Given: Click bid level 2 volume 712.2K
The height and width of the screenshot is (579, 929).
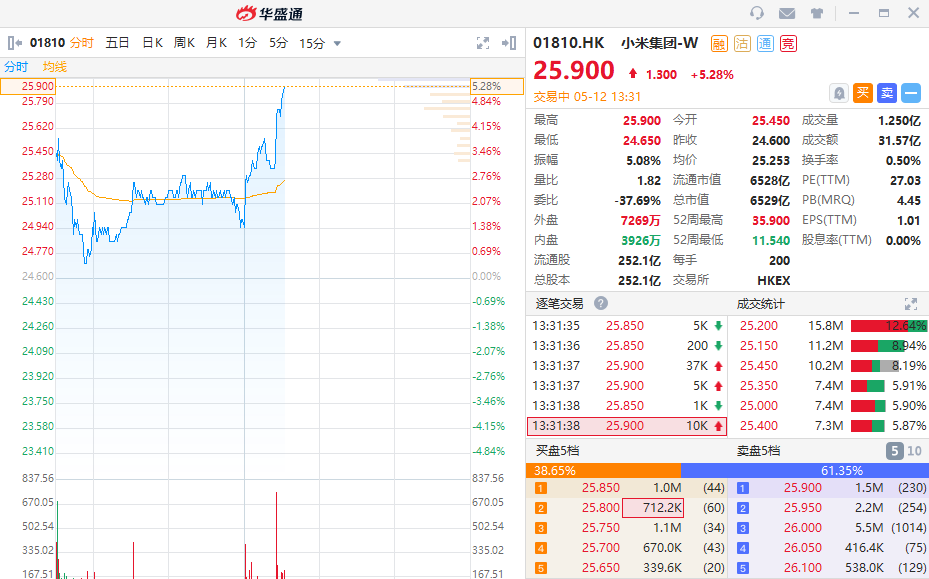Looking at the screenshot, I should pos(653,508).
